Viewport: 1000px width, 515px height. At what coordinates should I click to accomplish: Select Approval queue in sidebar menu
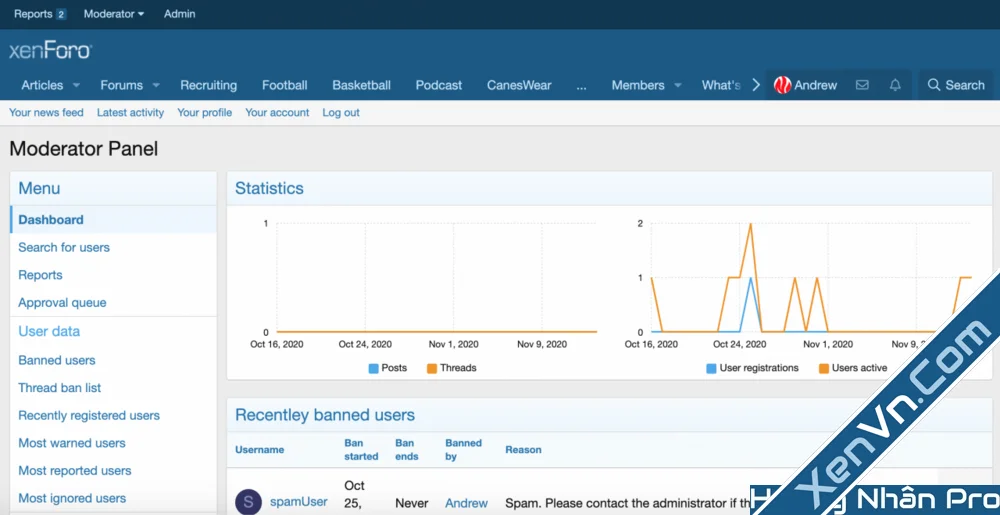coord(62,303)
